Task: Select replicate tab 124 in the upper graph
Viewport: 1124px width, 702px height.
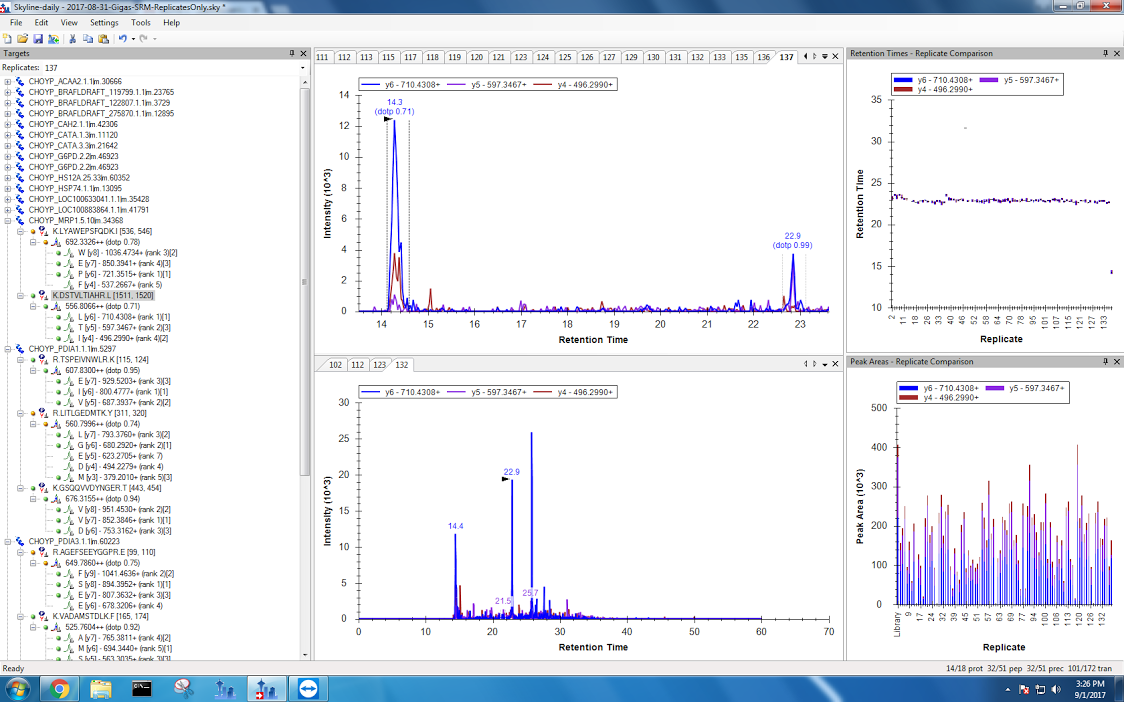Action: point(543,57)
